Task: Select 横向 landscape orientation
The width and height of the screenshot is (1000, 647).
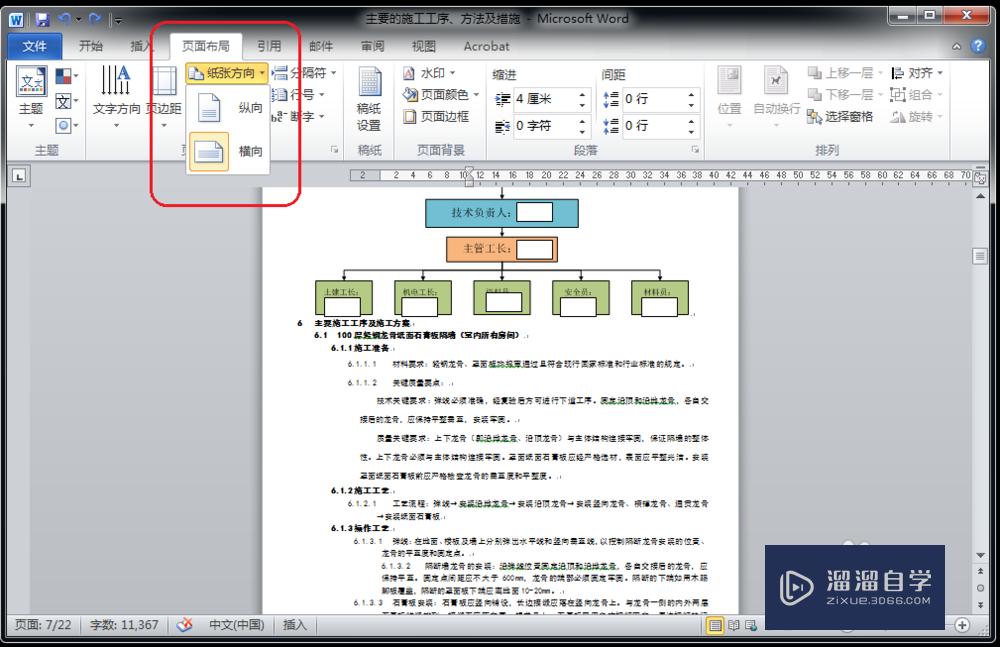Action: [x=228, y=152]
